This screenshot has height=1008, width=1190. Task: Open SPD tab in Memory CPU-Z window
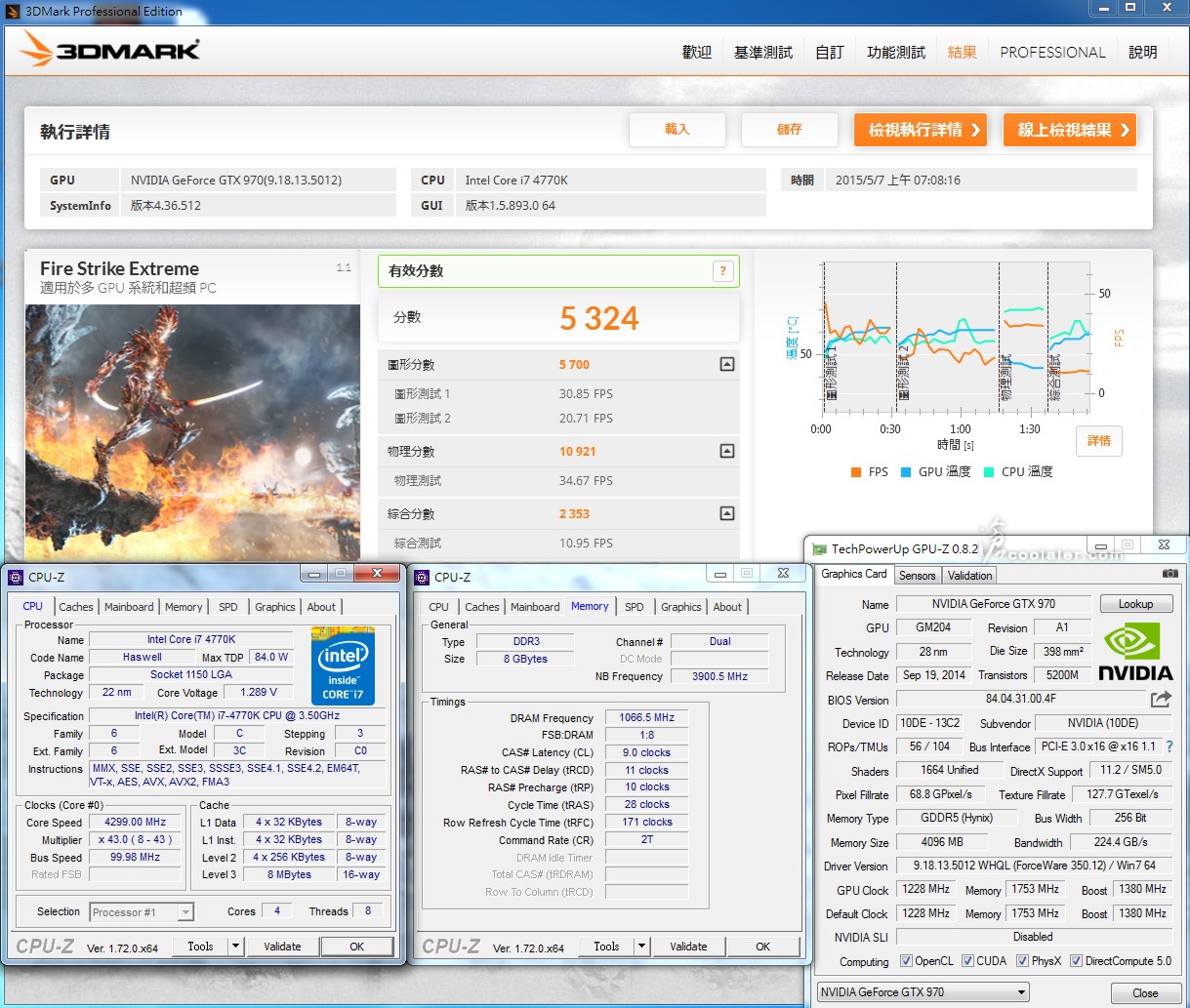[x=635, y=607]
